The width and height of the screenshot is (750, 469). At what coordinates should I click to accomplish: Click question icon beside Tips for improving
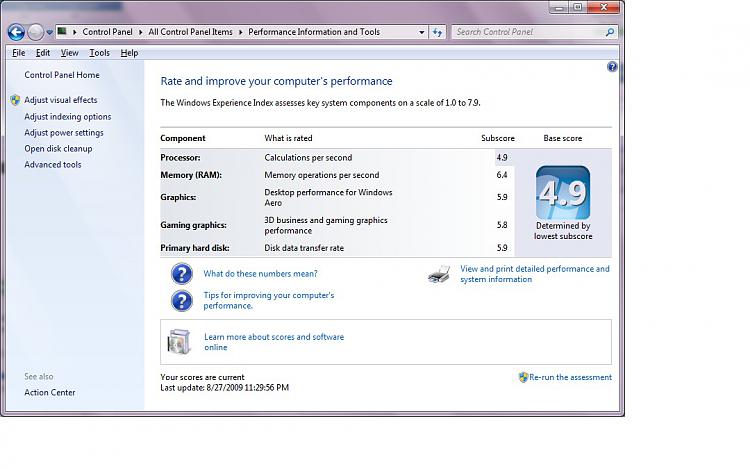tap(182, 301)
